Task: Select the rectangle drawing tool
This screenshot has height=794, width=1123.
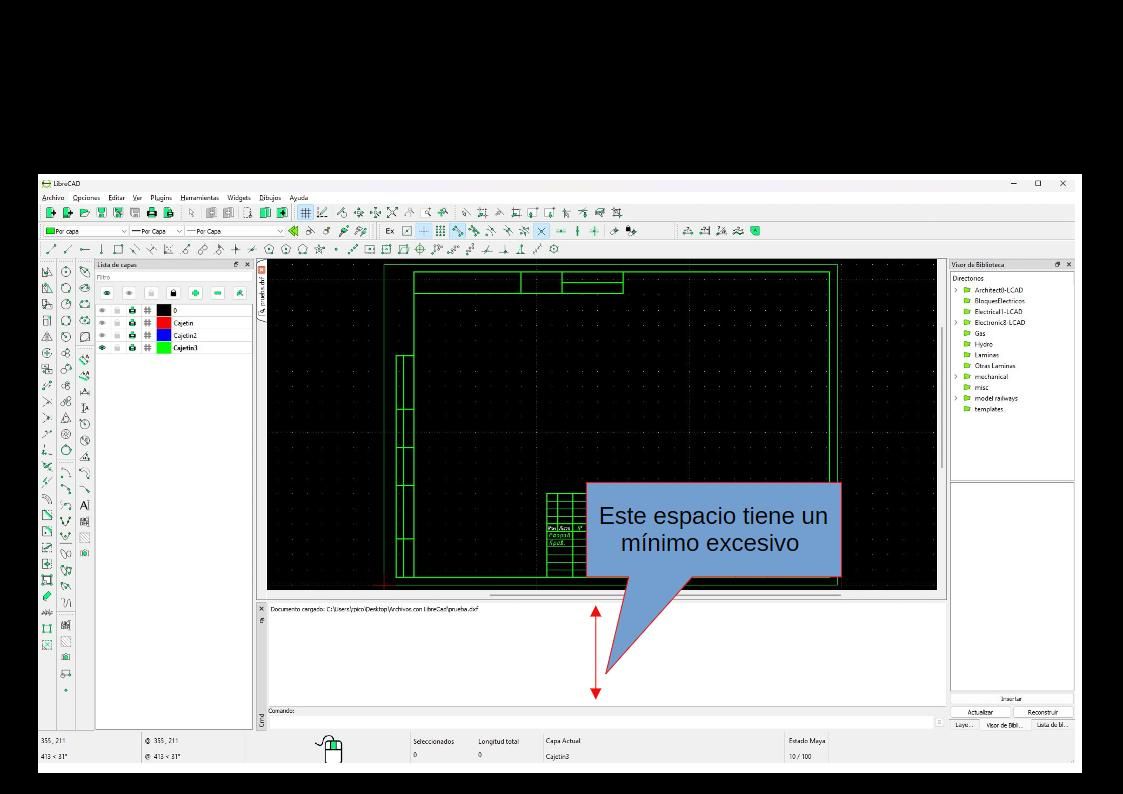Action: point(118,249)
